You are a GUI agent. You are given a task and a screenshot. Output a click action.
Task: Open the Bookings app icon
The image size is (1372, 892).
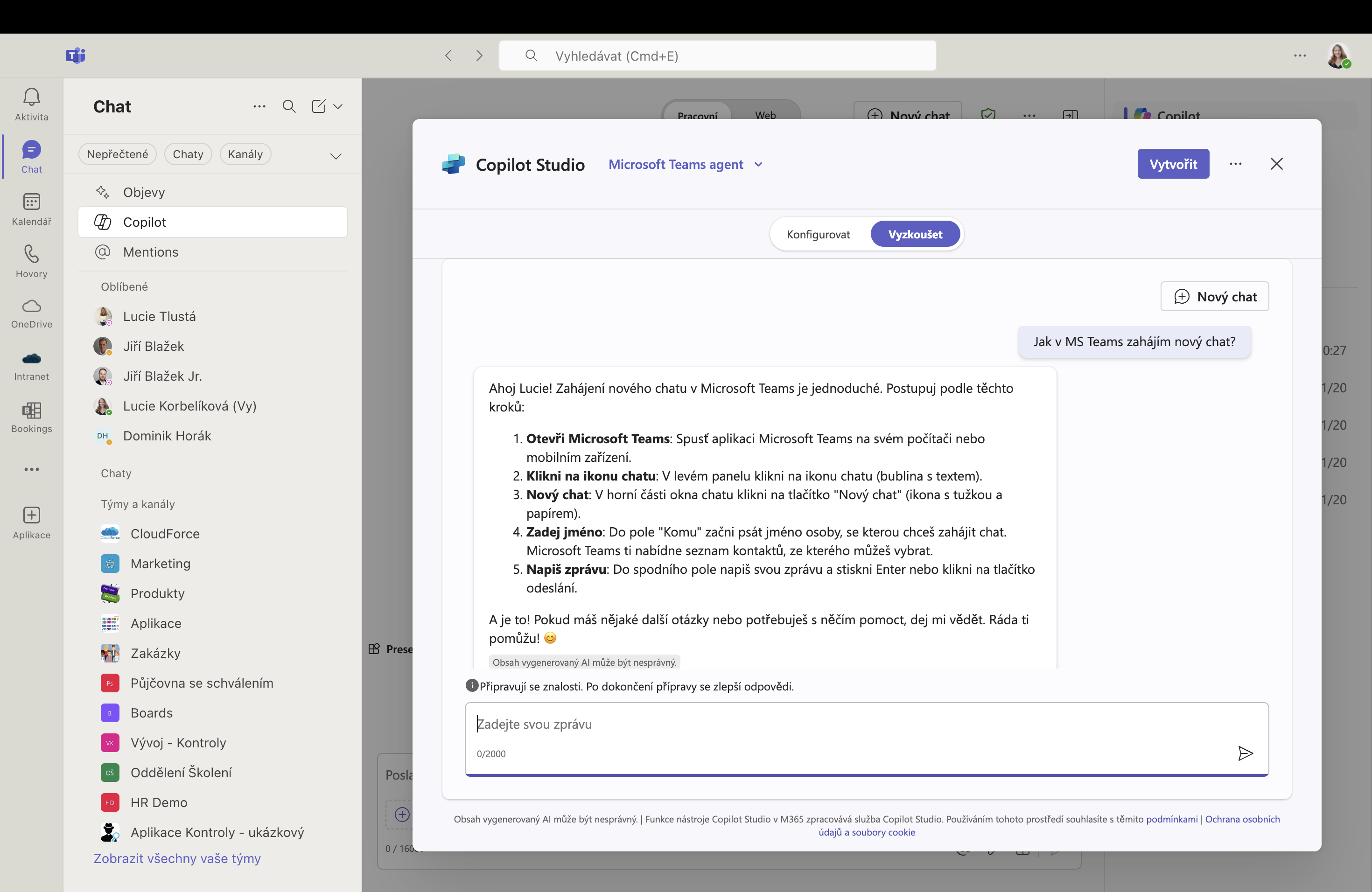(x=31, y=418)
